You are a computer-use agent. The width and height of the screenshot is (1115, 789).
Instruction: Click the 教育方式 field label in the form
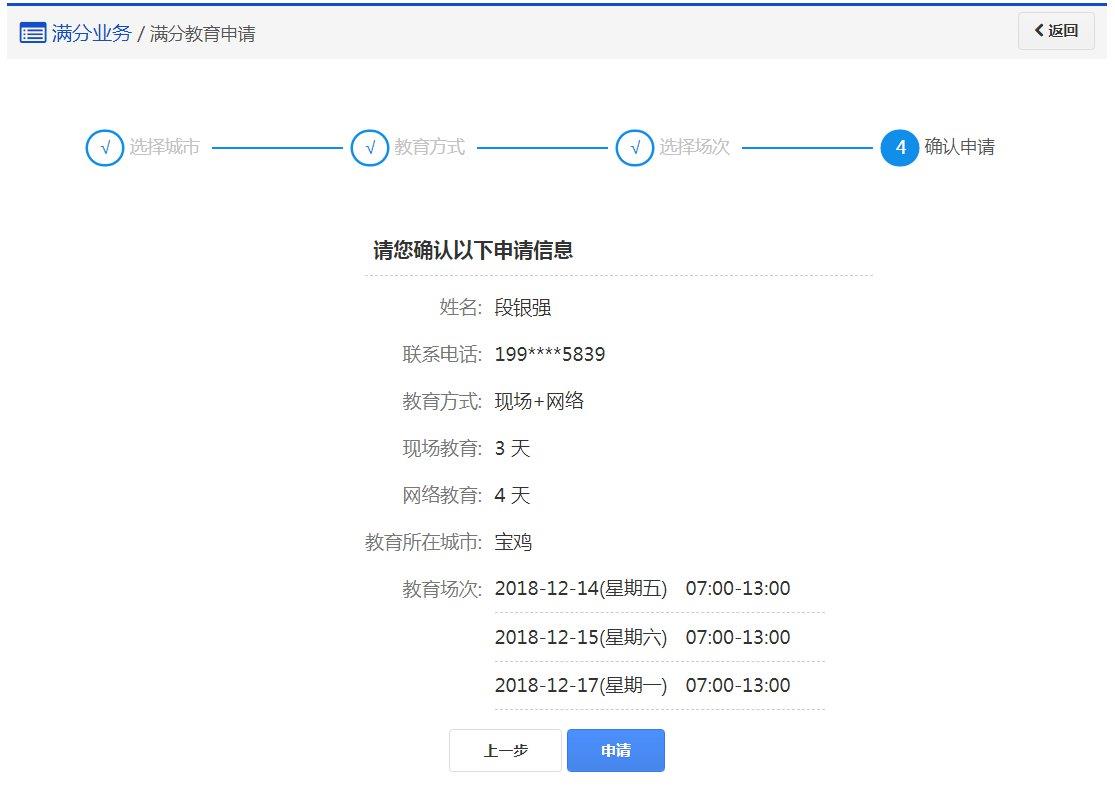442,402
